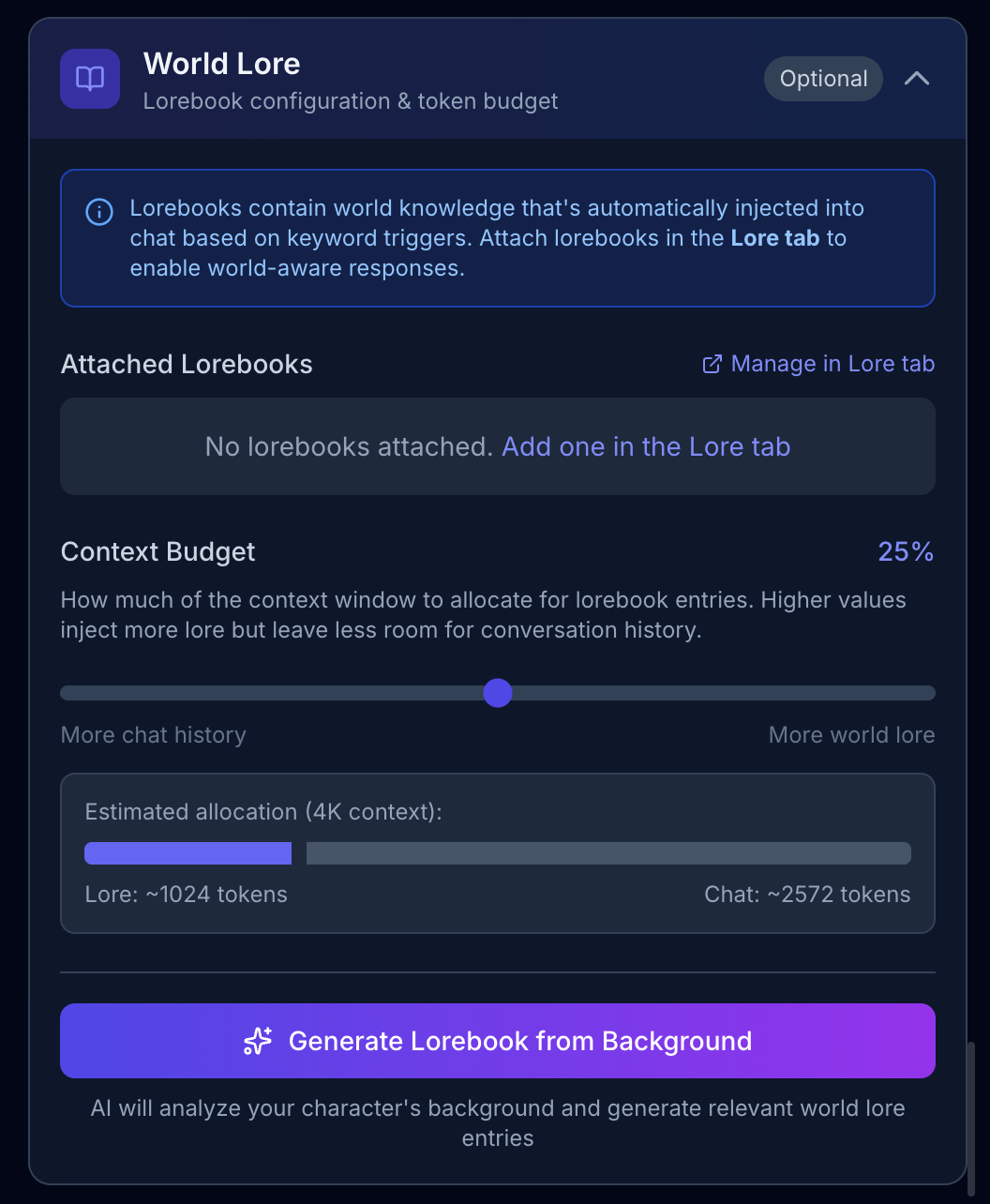Click the external link icon
Screen dimensions: 990x1204
pyautogui.click(x=712, y=364)
